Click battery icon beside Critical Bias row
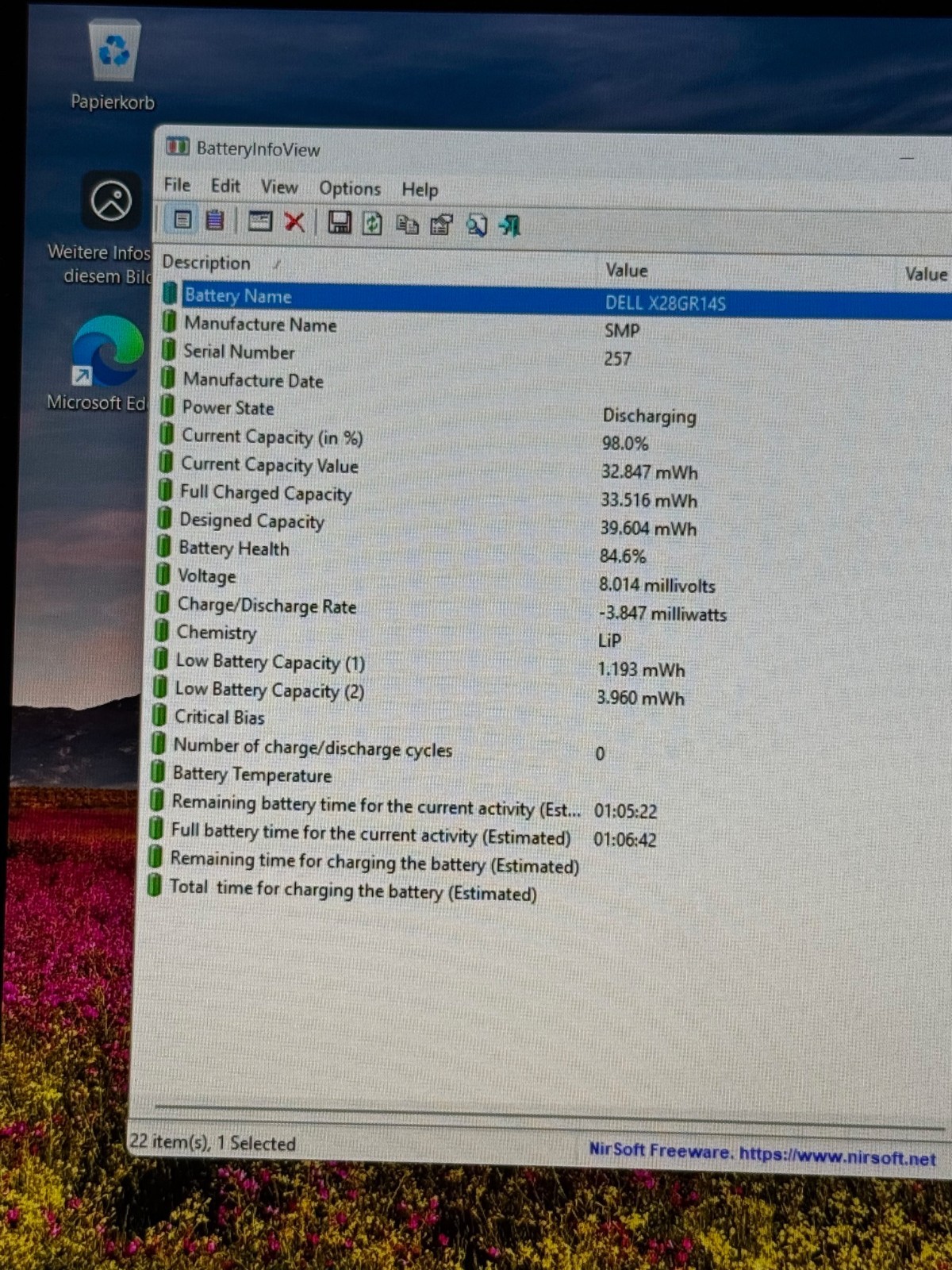This screenshot has height=1270, width=952. pyautogui.click(x=159, y=715)
